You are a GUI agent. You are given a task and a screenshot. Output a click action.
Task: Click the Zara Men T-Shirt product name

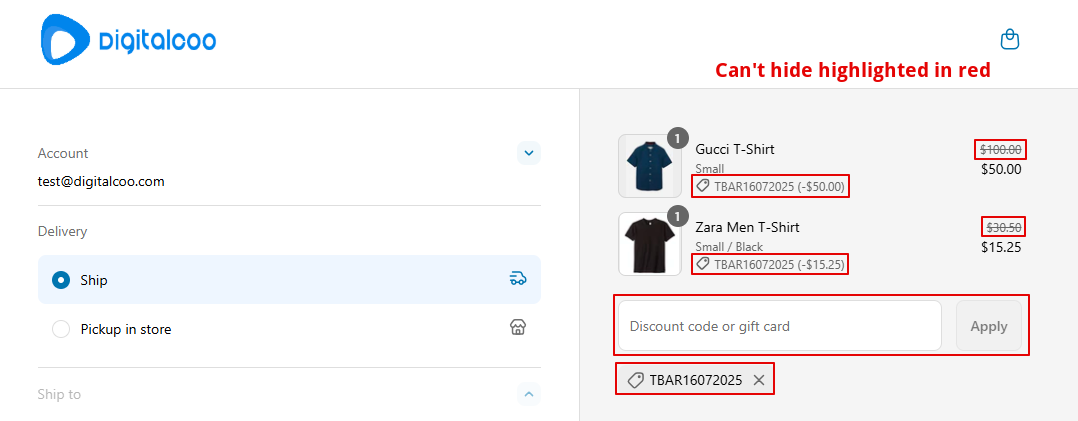tap(747, 227)
